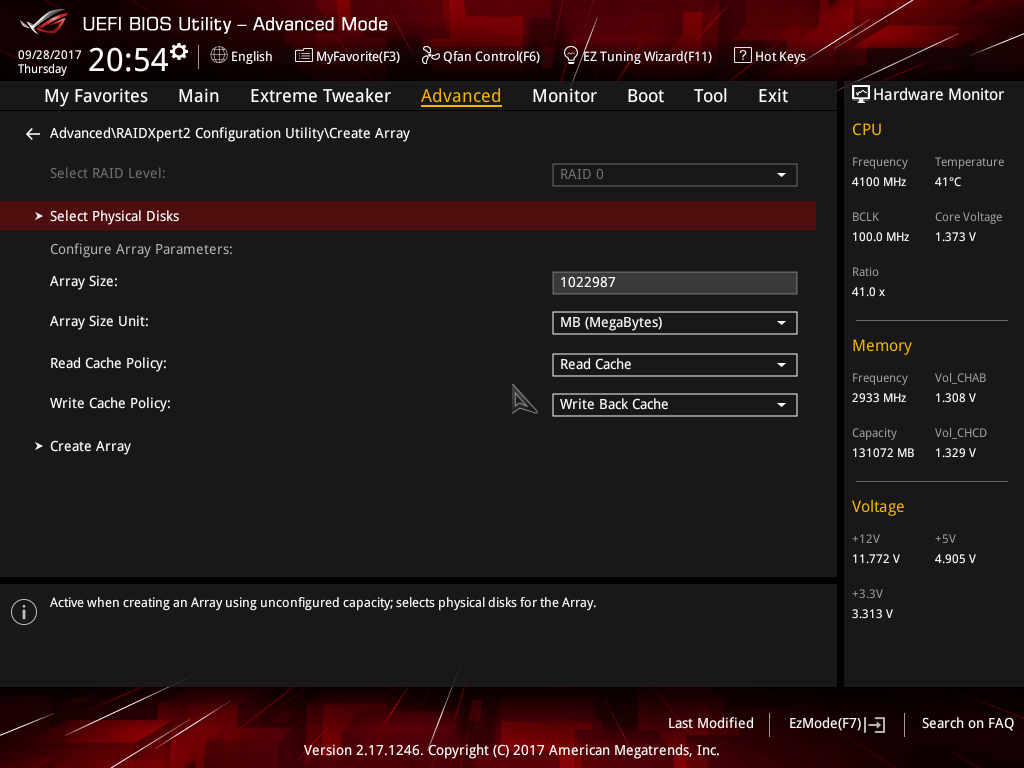Screen dimensions: 1024x768
Task: Click CPU temperature value 41°C
Action: (948, 182)
